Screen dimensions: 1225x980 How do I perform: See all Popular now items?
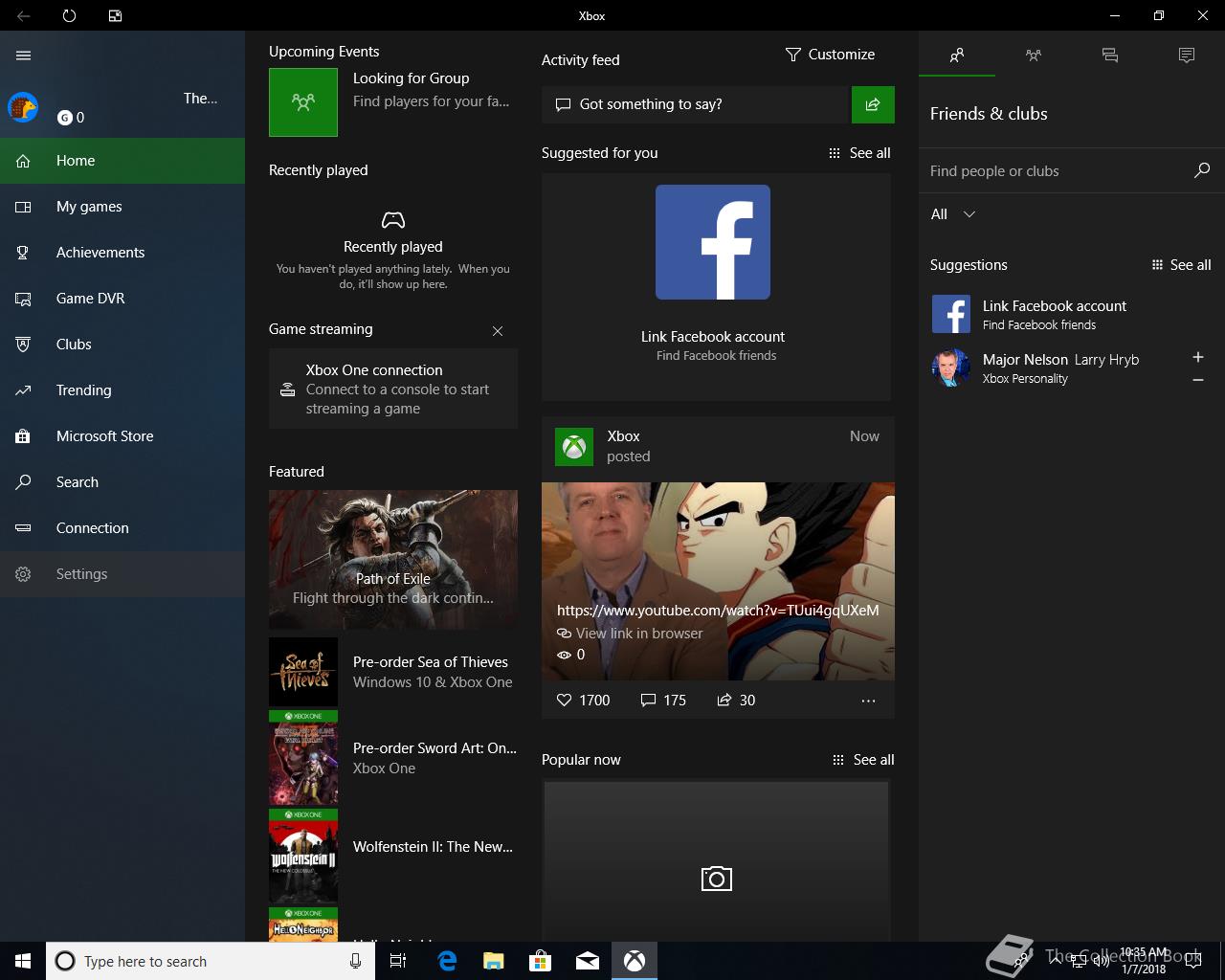[x=863, y=760]
